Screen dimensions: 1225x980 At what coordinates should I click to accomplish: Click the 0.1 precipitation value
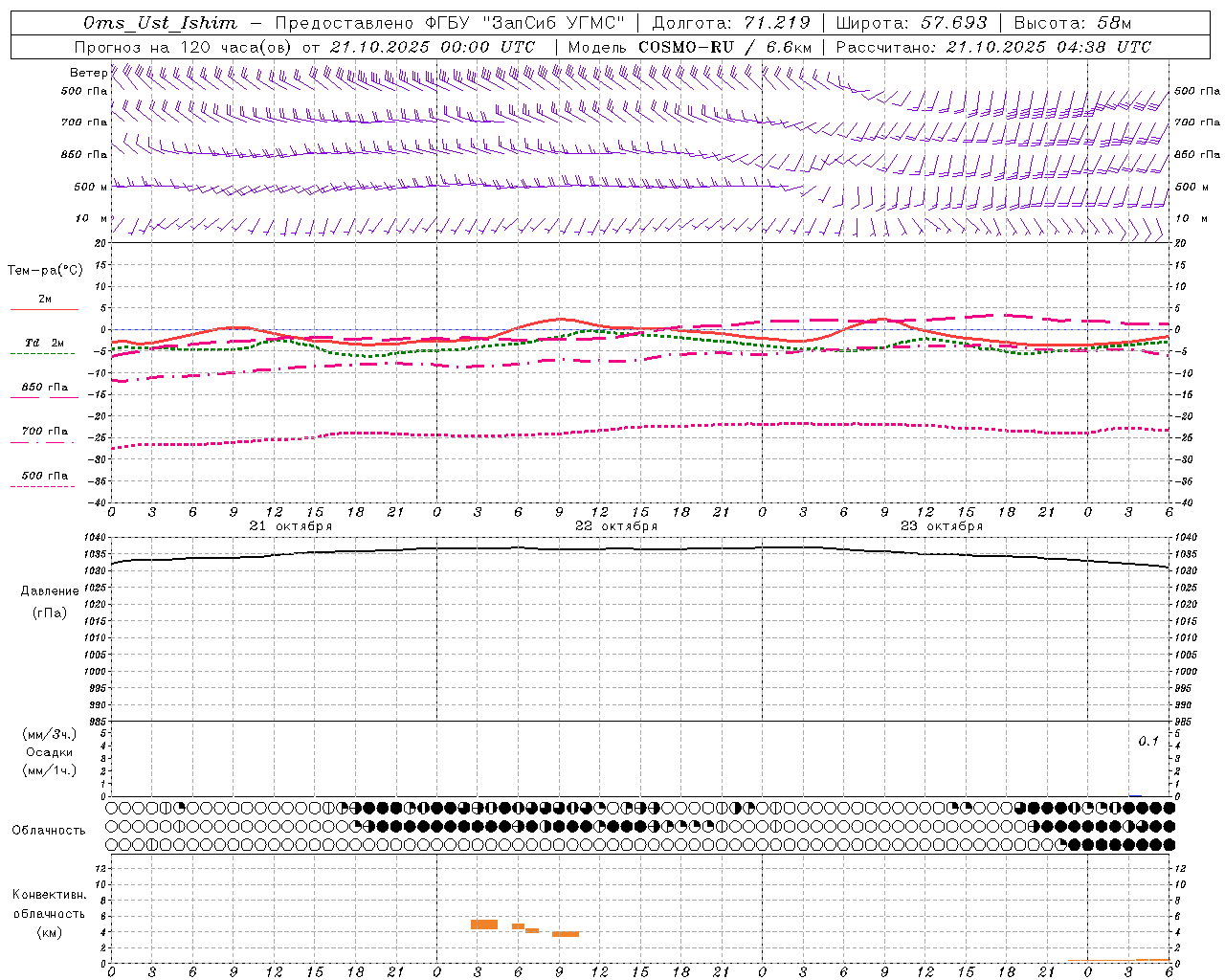pos(1148,742)
